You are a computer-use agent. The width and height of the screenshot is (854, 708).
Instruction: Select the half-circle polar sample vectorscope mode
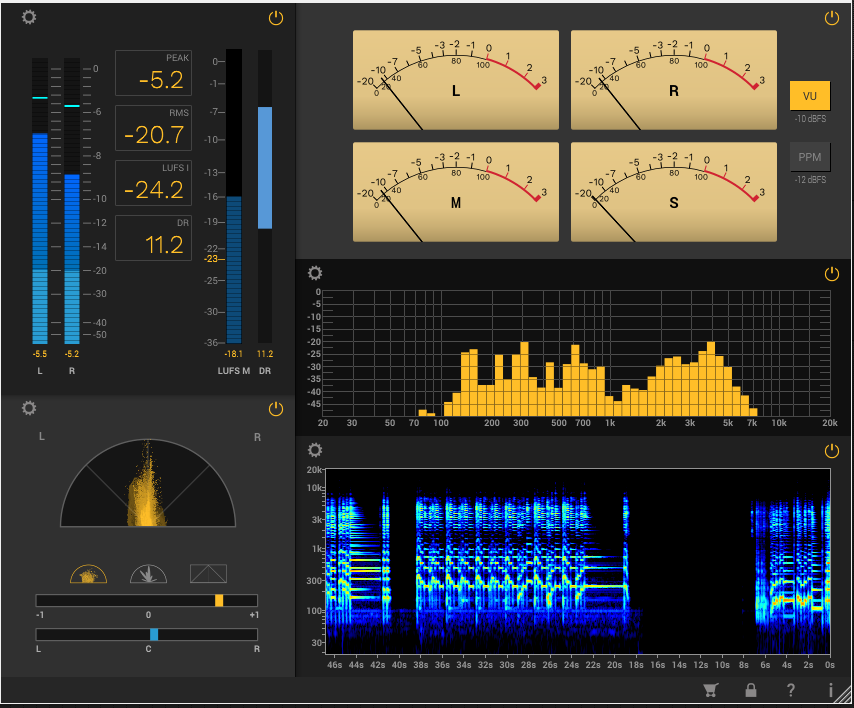(88, 574)
